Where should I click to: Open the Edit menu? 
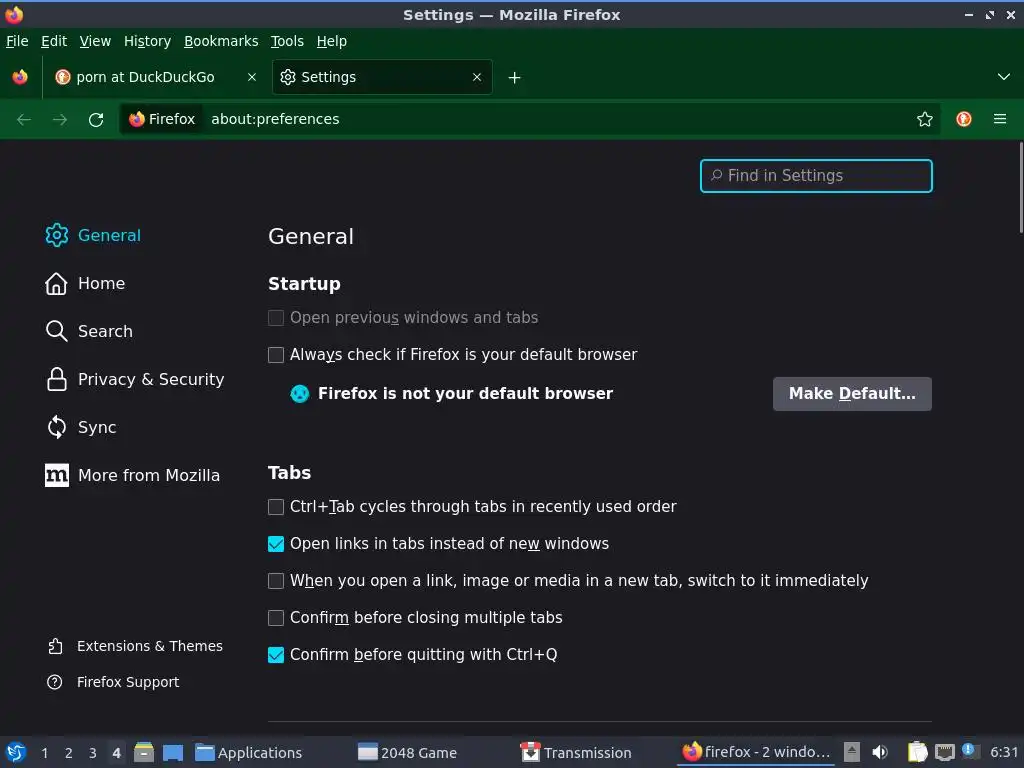point(54,41)
